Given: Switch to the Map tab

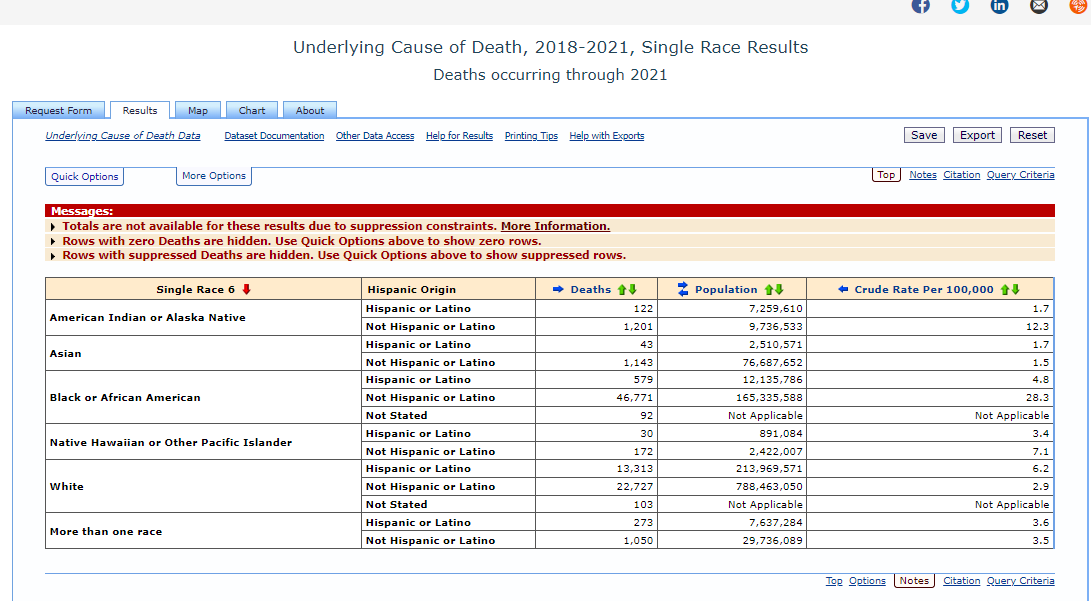Looking at the screenshot, I should click(x=198, y=110).
